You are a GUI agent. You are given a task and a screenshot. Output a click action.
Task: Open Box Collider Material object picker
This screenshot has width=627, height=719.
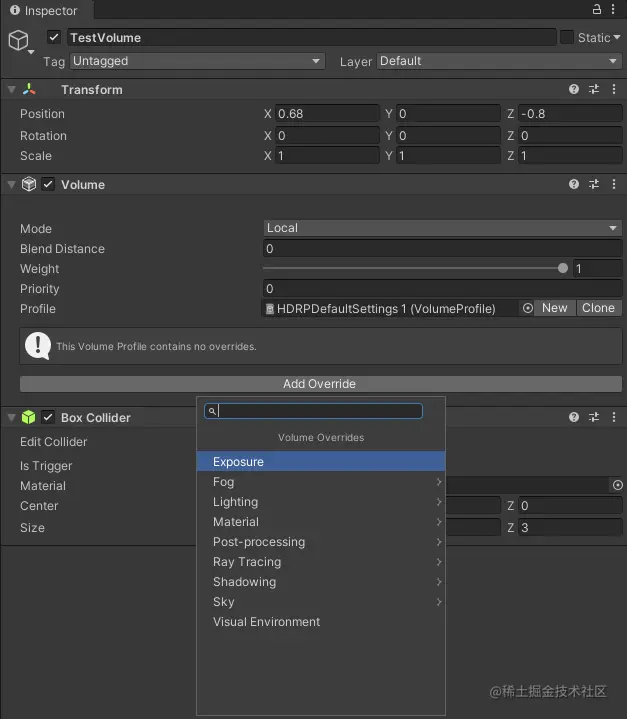617,485
